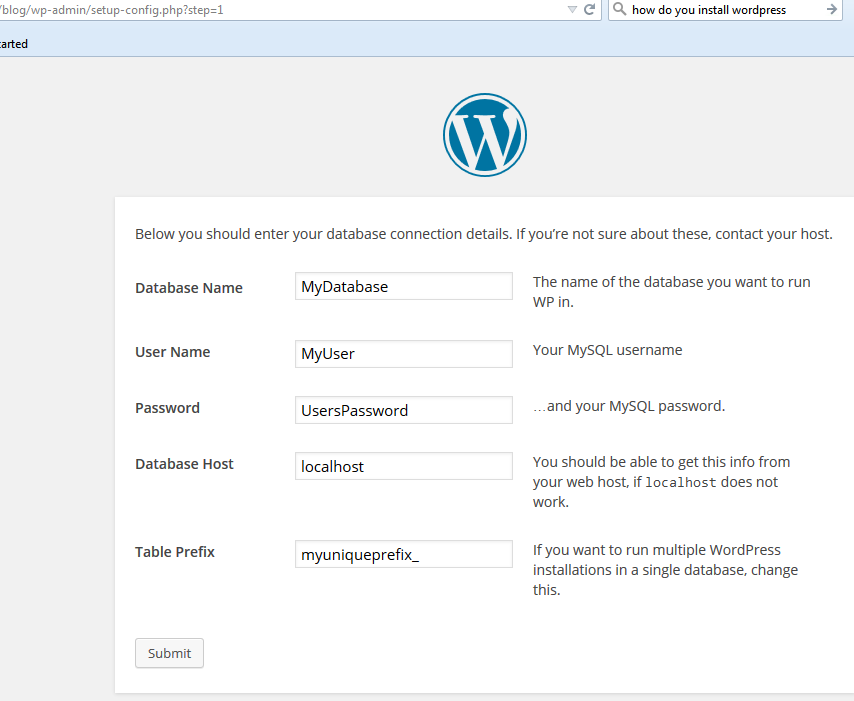Click the 'The name of the database' hint
This screenshot has height=701, width=854.
[672, 292]
